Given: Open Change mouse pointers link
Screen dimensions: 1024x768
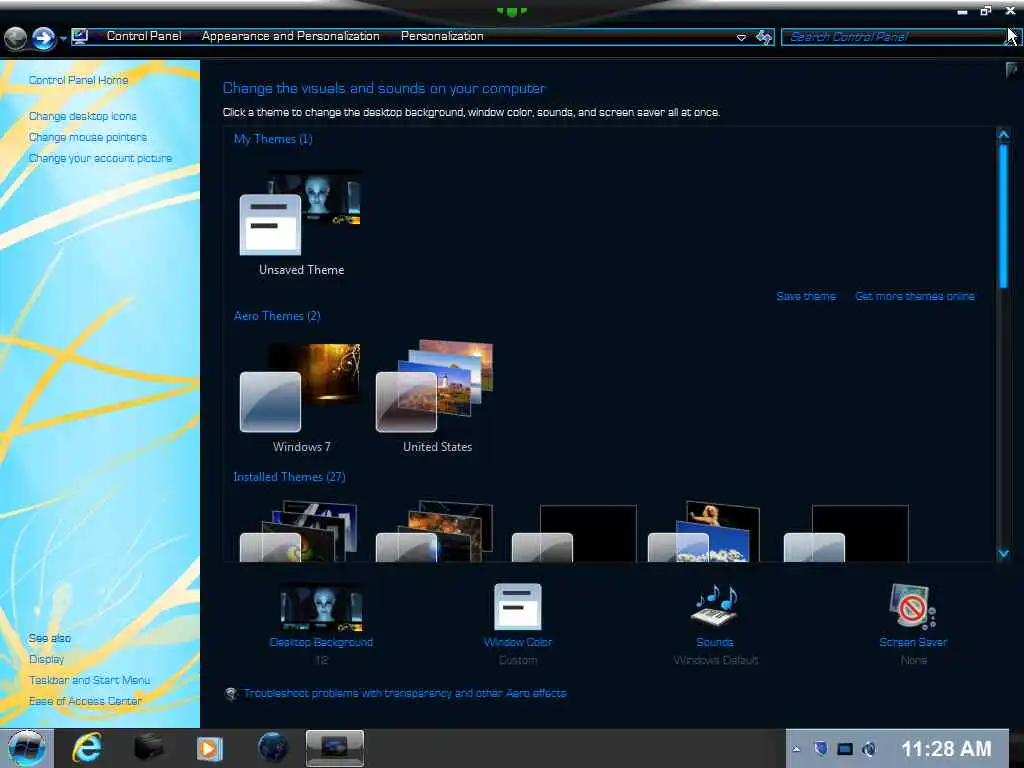Looking at the screenshot, I should click(x=88, y=137).
